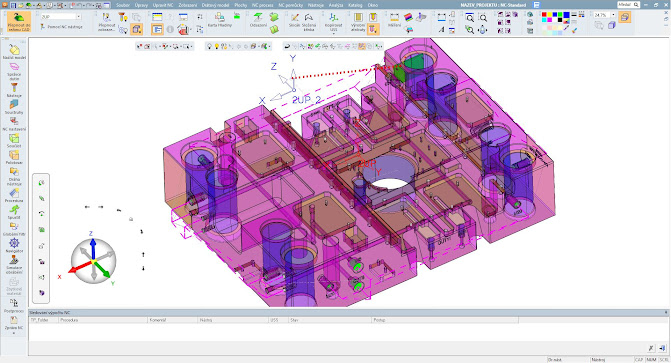Open Globální filtr in sidebar
This screenshot has width=671, height=363.
click(14, 229)
